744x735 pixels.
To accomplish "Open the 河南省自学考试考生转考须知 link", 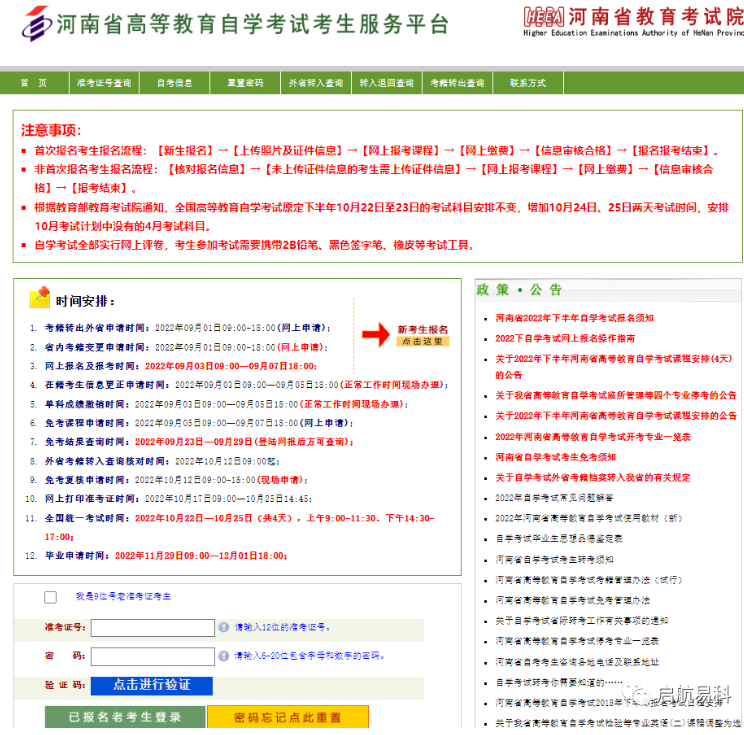I will 554,559.
